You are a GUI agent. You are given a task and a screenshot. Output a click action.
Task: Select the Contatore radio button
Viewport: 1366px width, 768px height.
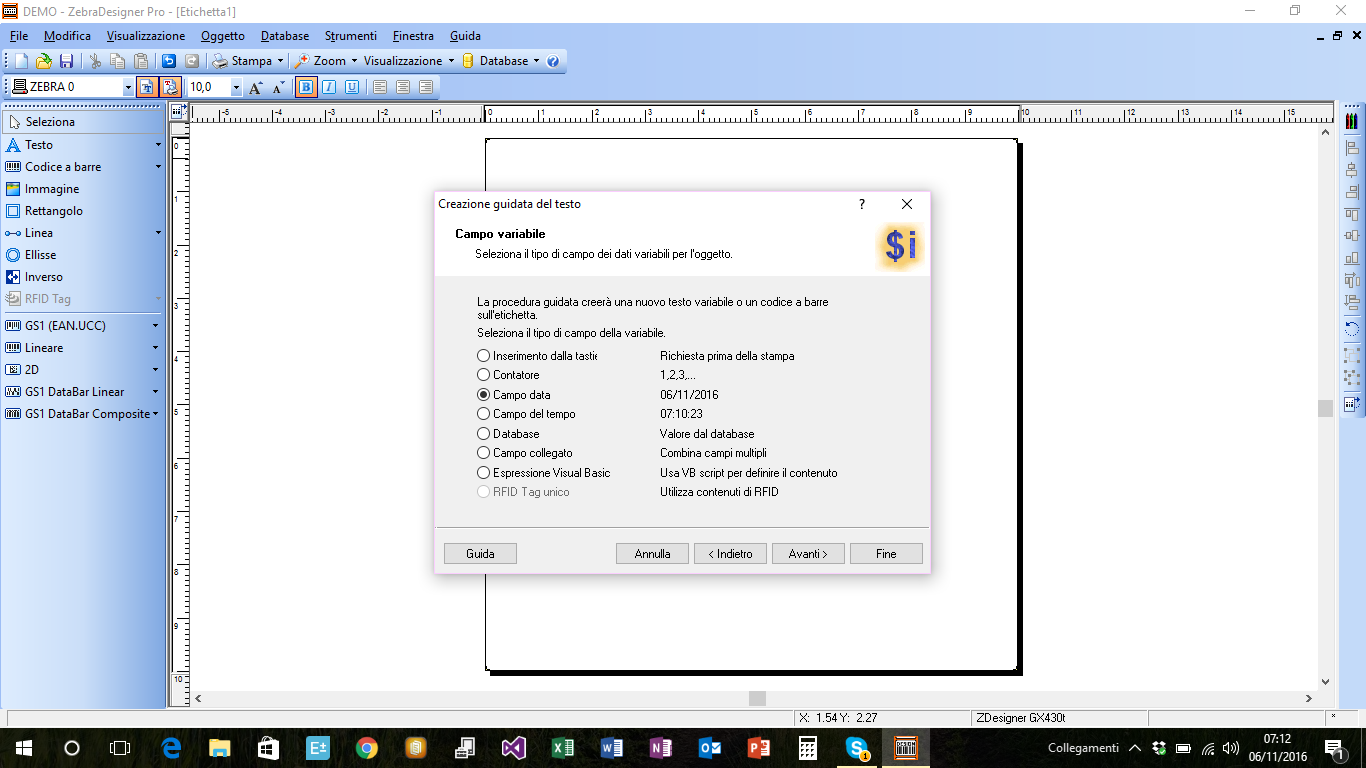(x=484, y=375)
